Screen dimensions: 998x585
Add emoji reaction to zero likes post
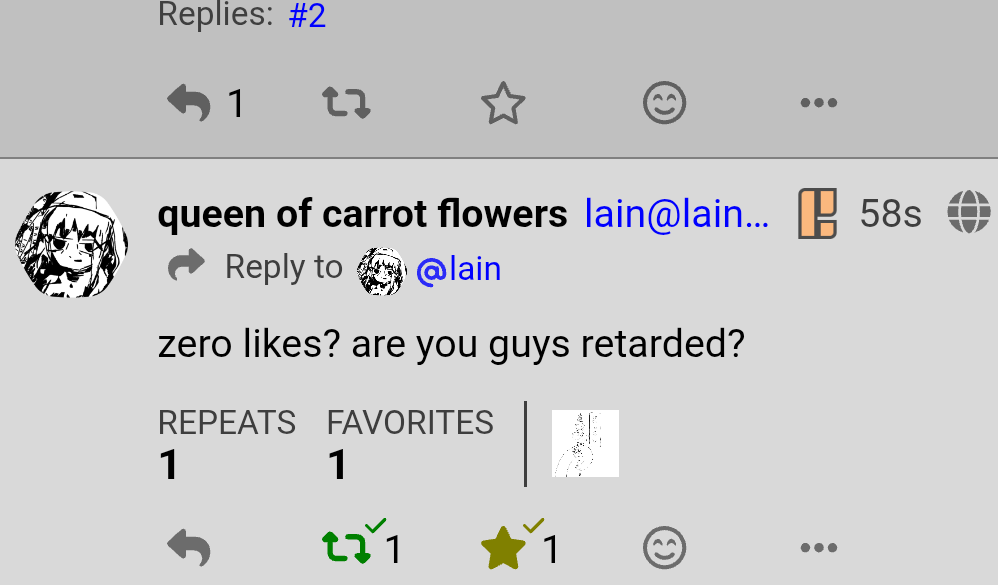664,548
